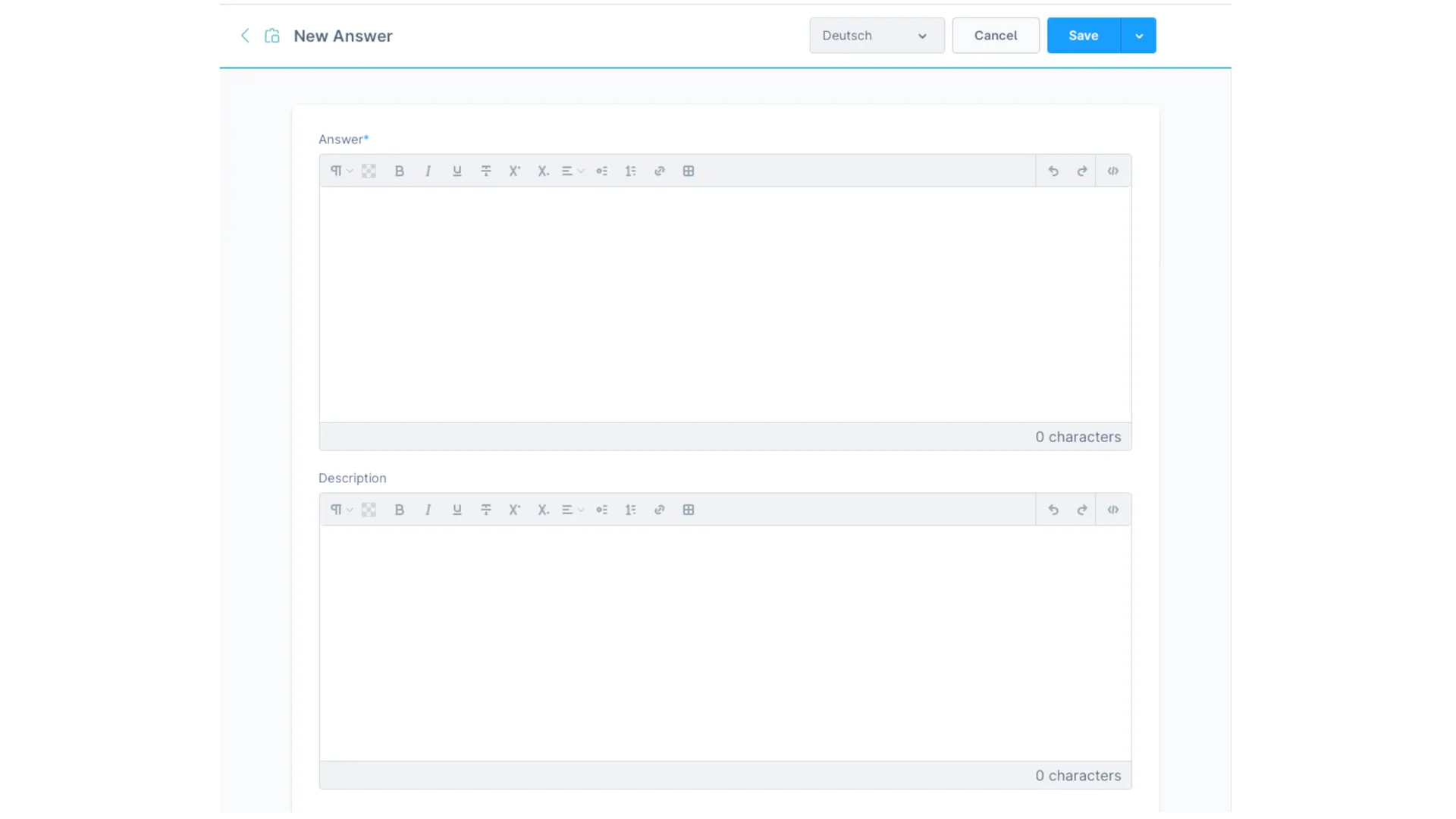
Task: Insert an image in the Answer editor
Action: point(369,171)
